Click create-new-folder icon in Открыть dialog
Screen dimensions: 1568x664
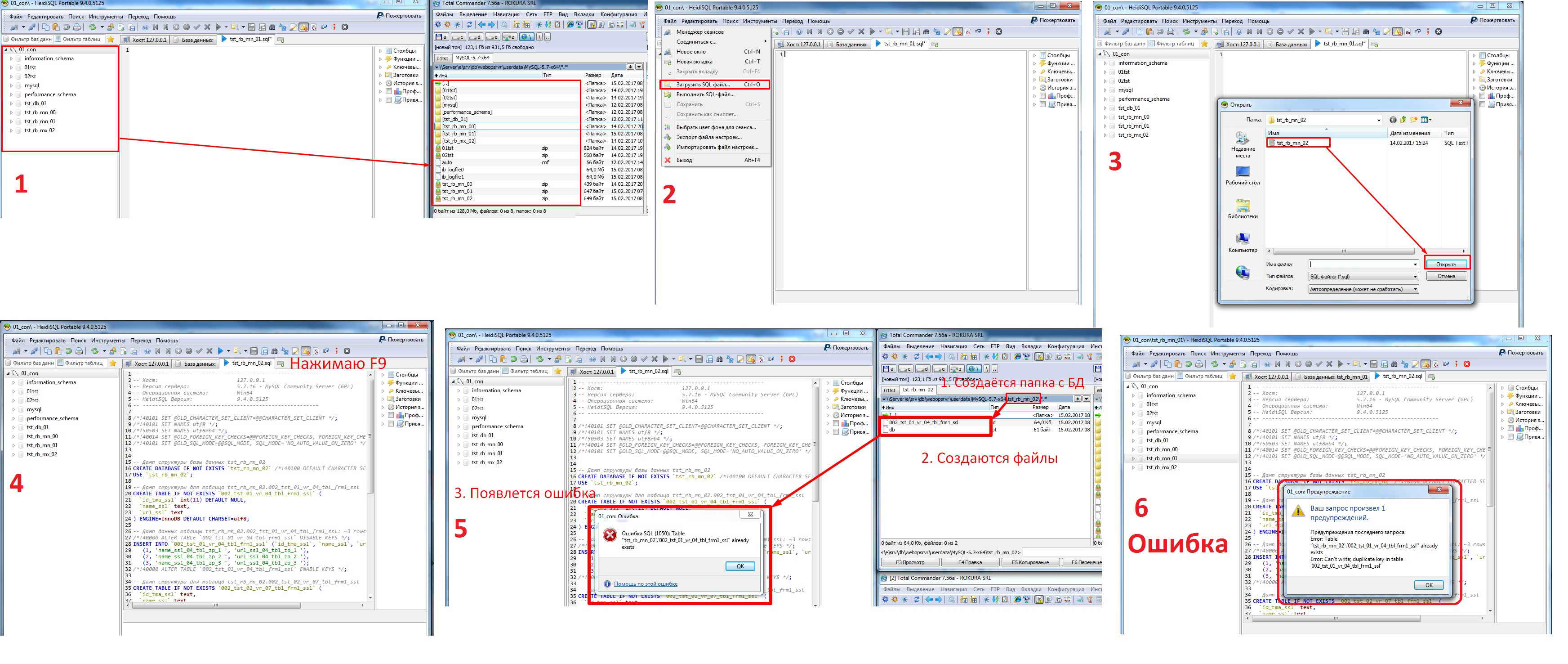1414,120
